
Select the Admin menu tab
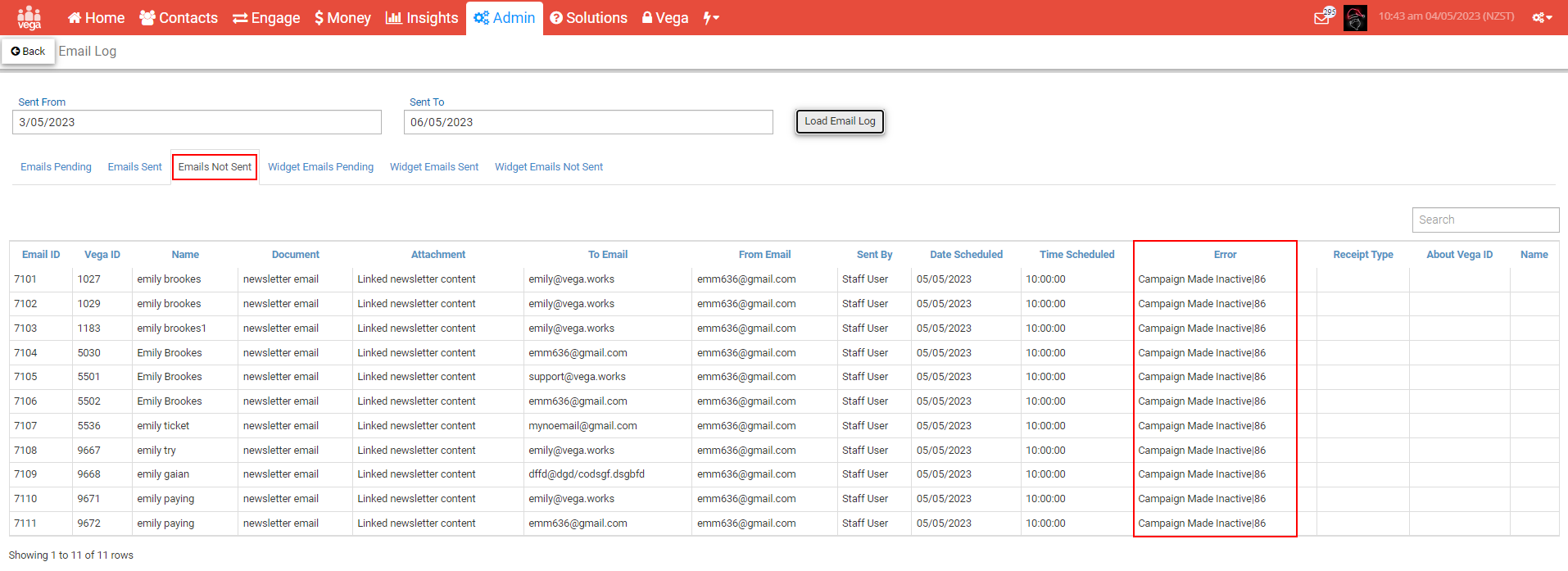[x=505, y=18]
